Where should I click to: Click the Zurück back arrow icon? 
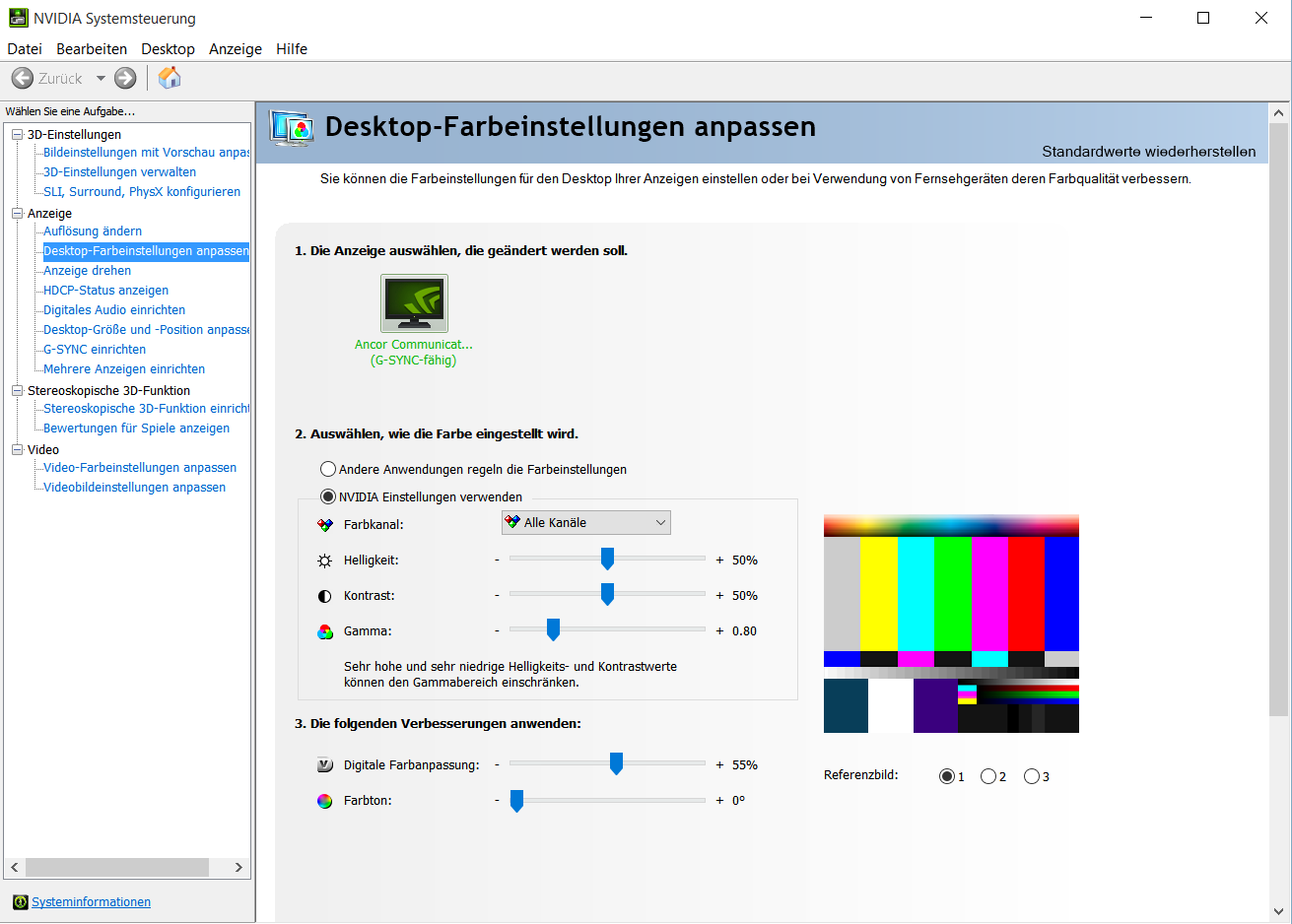[23, 78]
